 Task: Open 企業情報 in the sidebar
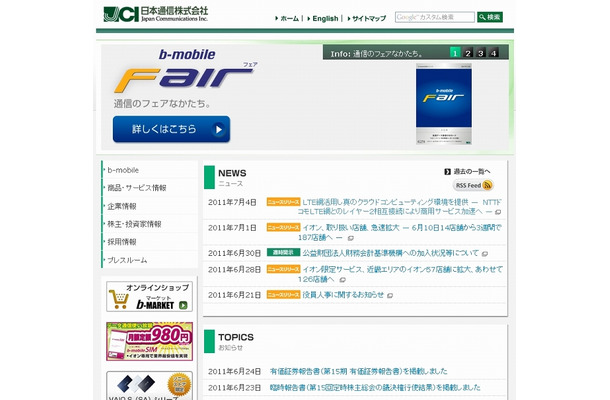point(122,206)
